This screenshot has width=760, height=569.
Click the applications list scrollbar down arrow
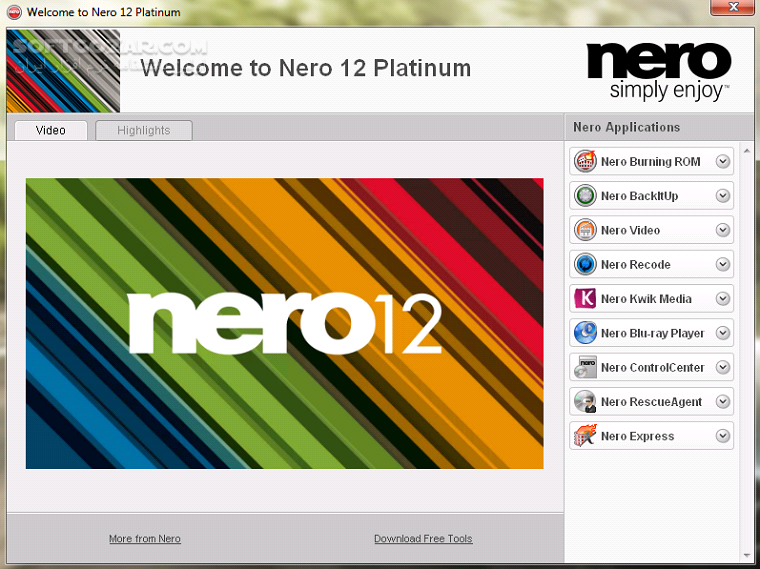click(x=747, y=555)
